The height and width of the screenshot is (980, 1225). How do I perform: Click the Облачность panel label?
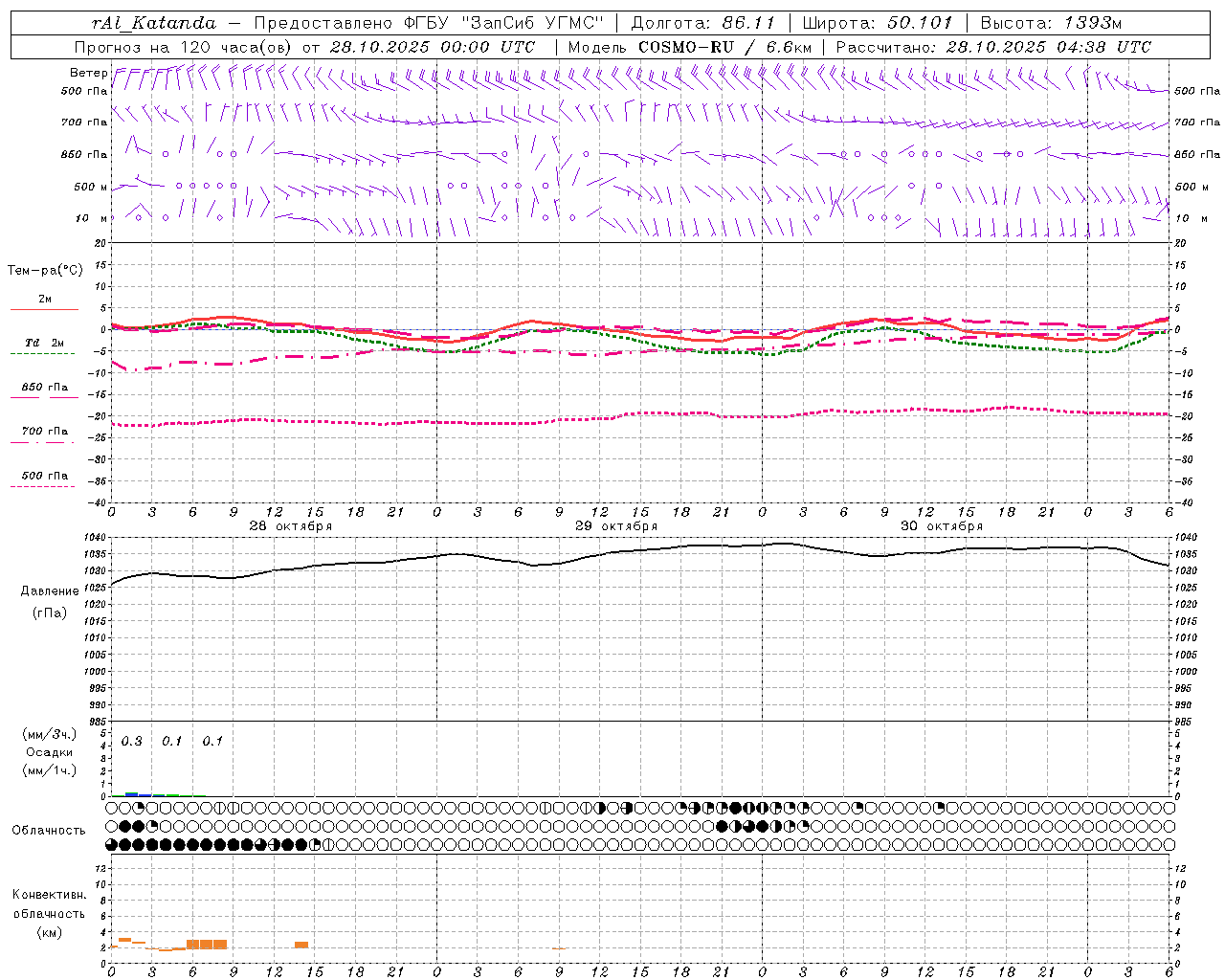(49, 830)
